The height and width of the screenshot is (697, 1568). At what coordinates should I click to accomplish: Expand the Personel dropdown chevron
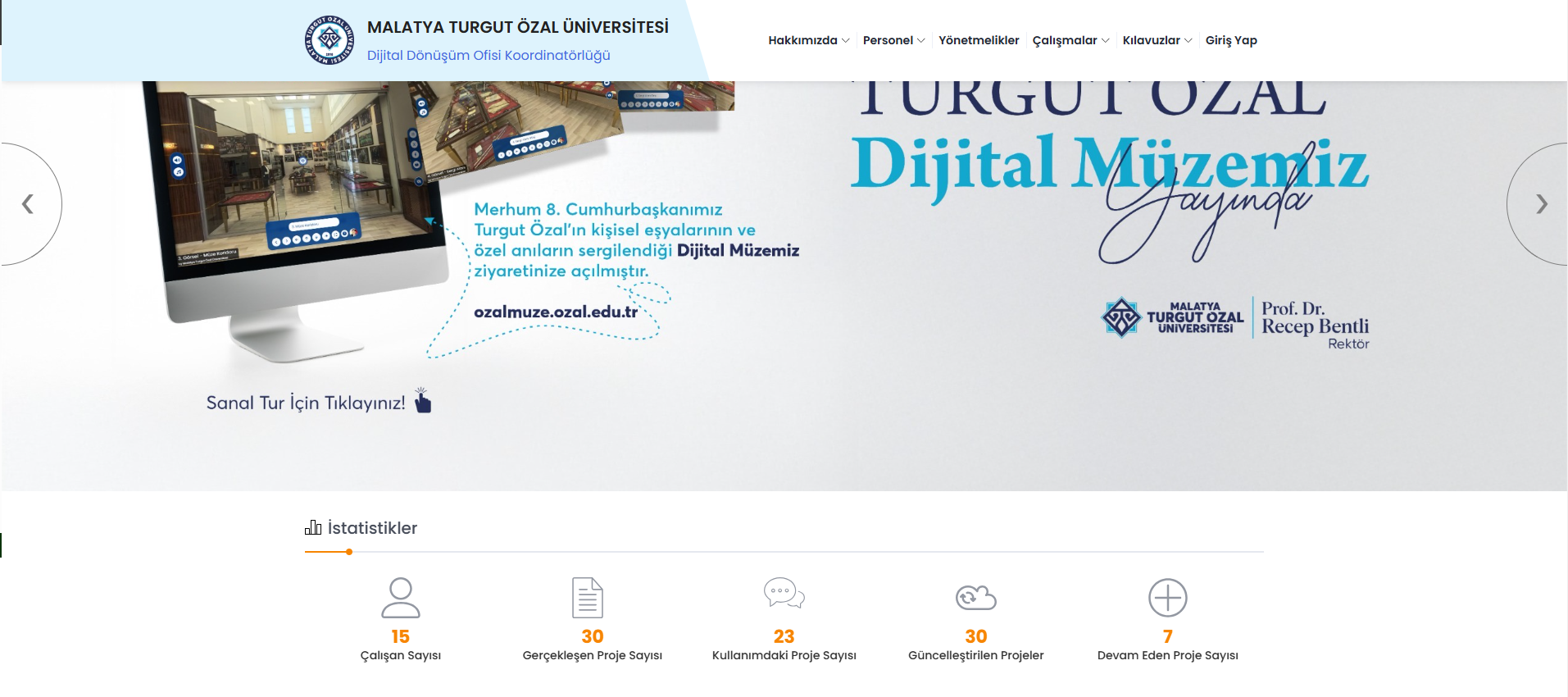[921, 40]
